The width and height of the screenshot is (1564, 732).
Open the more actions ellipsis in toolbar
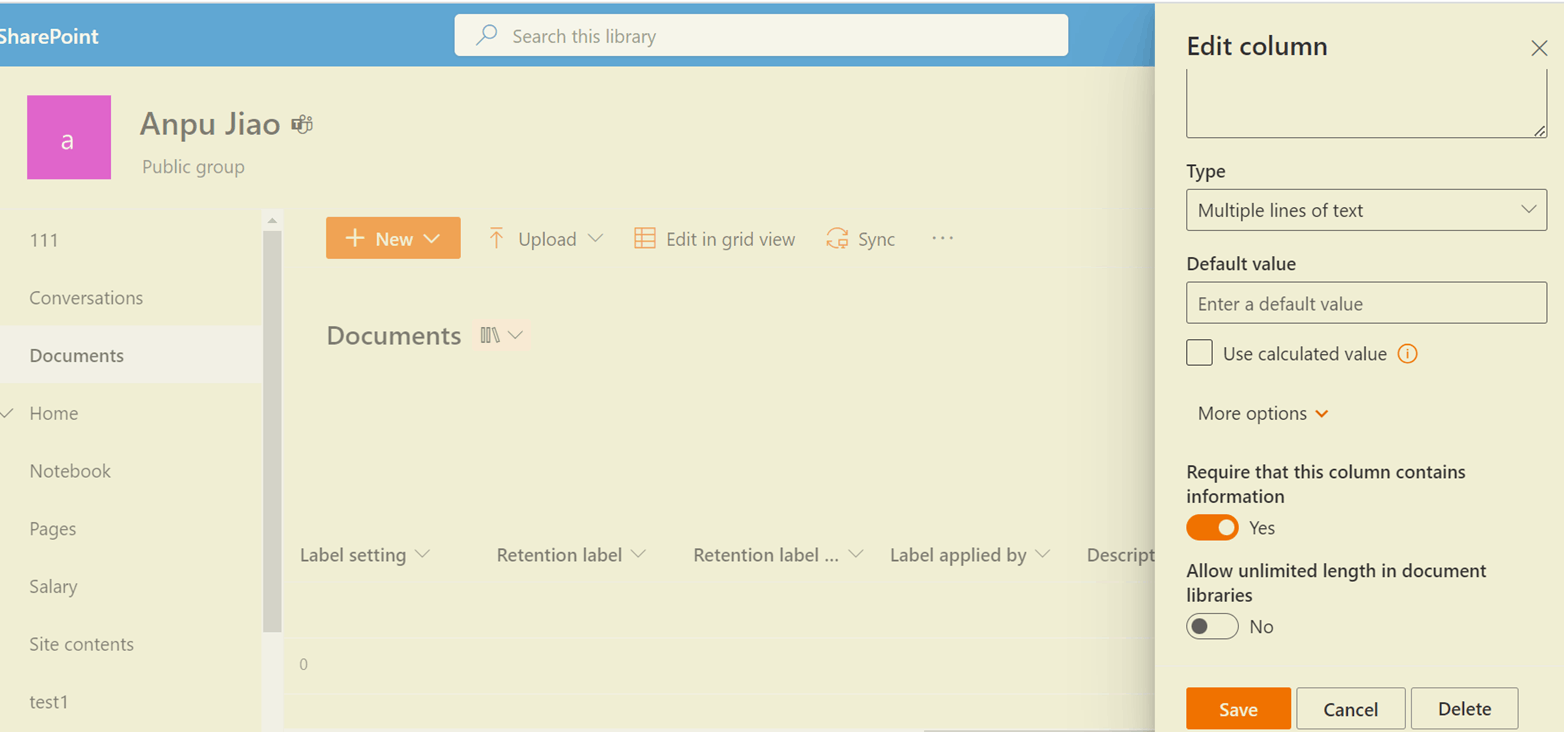(941, 238)
